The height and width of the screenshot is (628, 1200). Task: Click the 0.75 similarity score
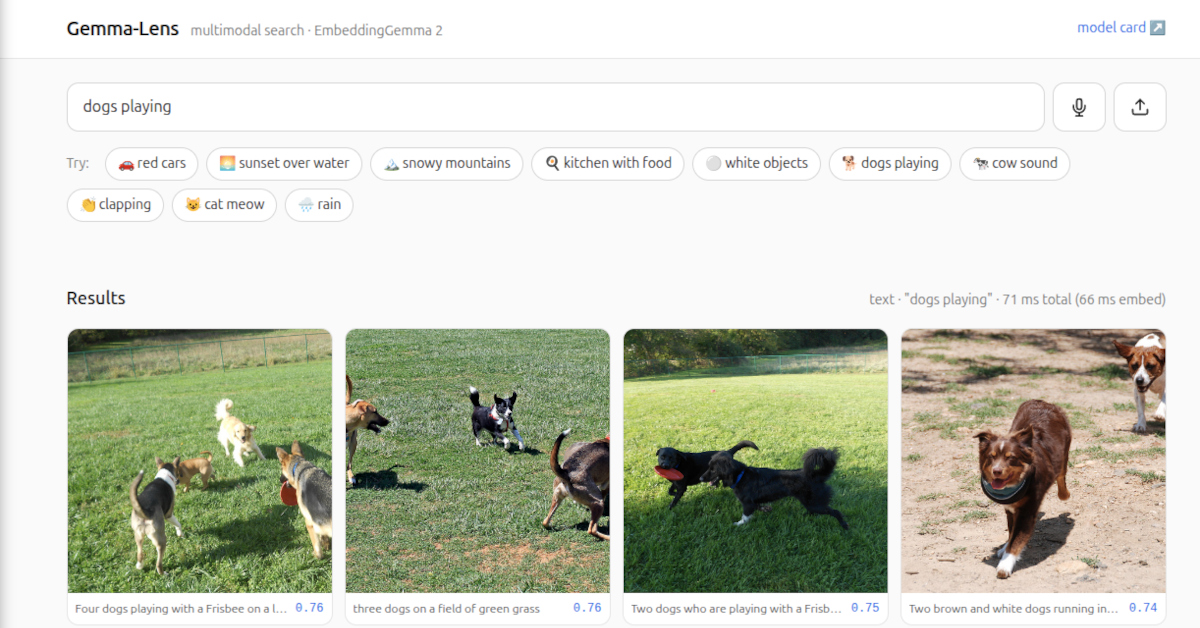[x=865, y=608]
